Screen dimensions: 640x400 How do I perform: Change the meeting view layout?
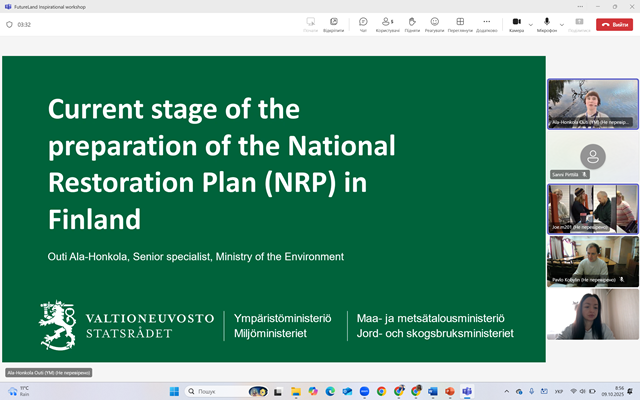(x=460, y=24)
